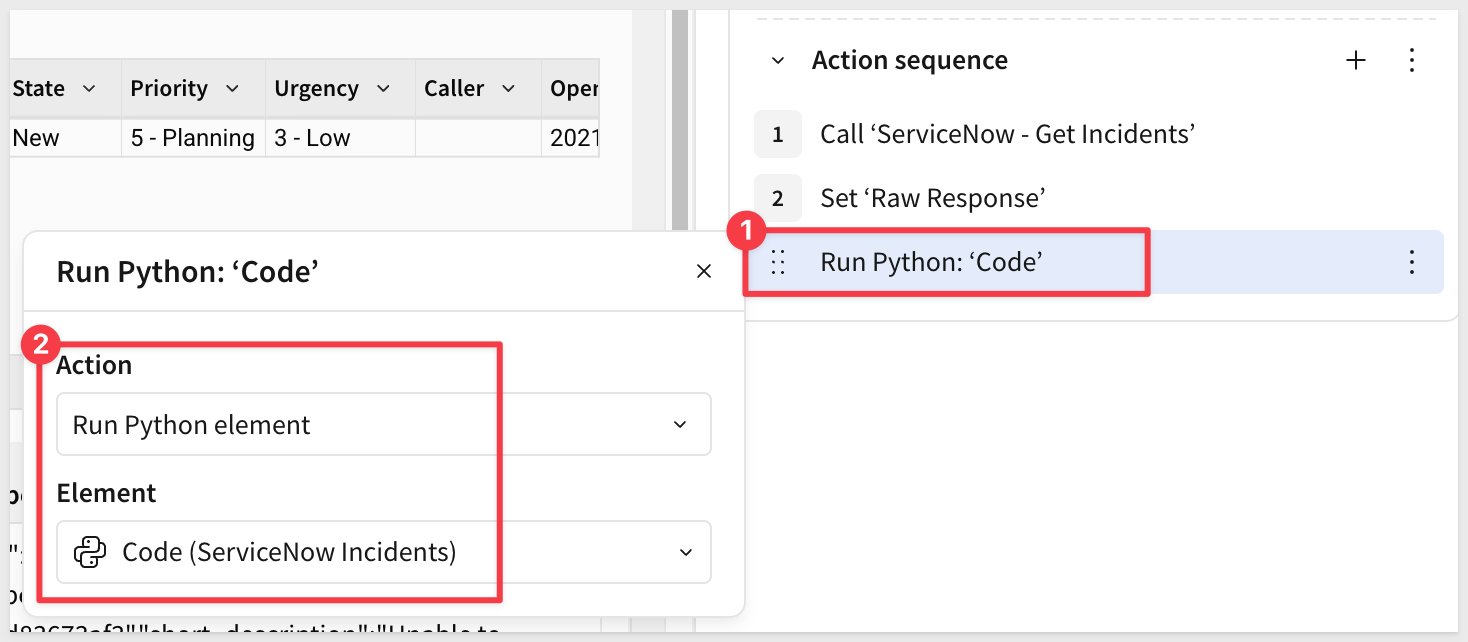Select 'Call ServiceNow - Get Incidents' action
Viewport: 1468px width, 642px height.
(1008, 135)
